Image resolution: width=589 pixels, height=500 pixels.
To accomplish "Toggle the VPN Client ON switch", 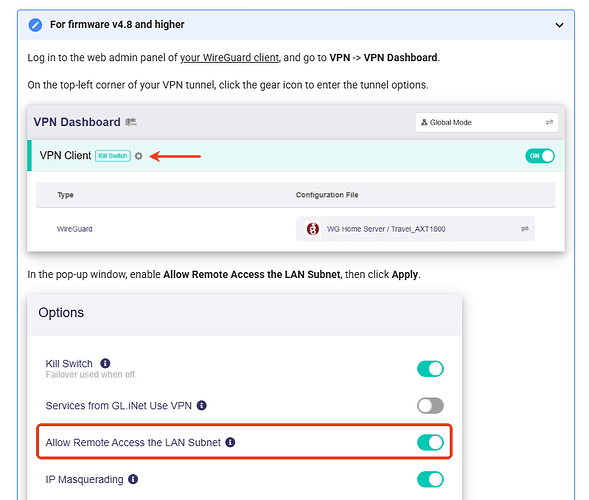I will point(540,156).
